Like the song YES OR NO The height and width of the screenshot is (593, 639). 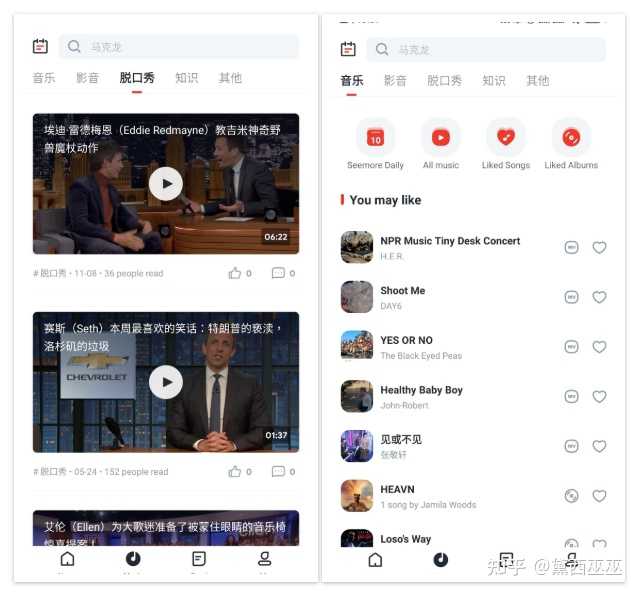pos(599,346)
